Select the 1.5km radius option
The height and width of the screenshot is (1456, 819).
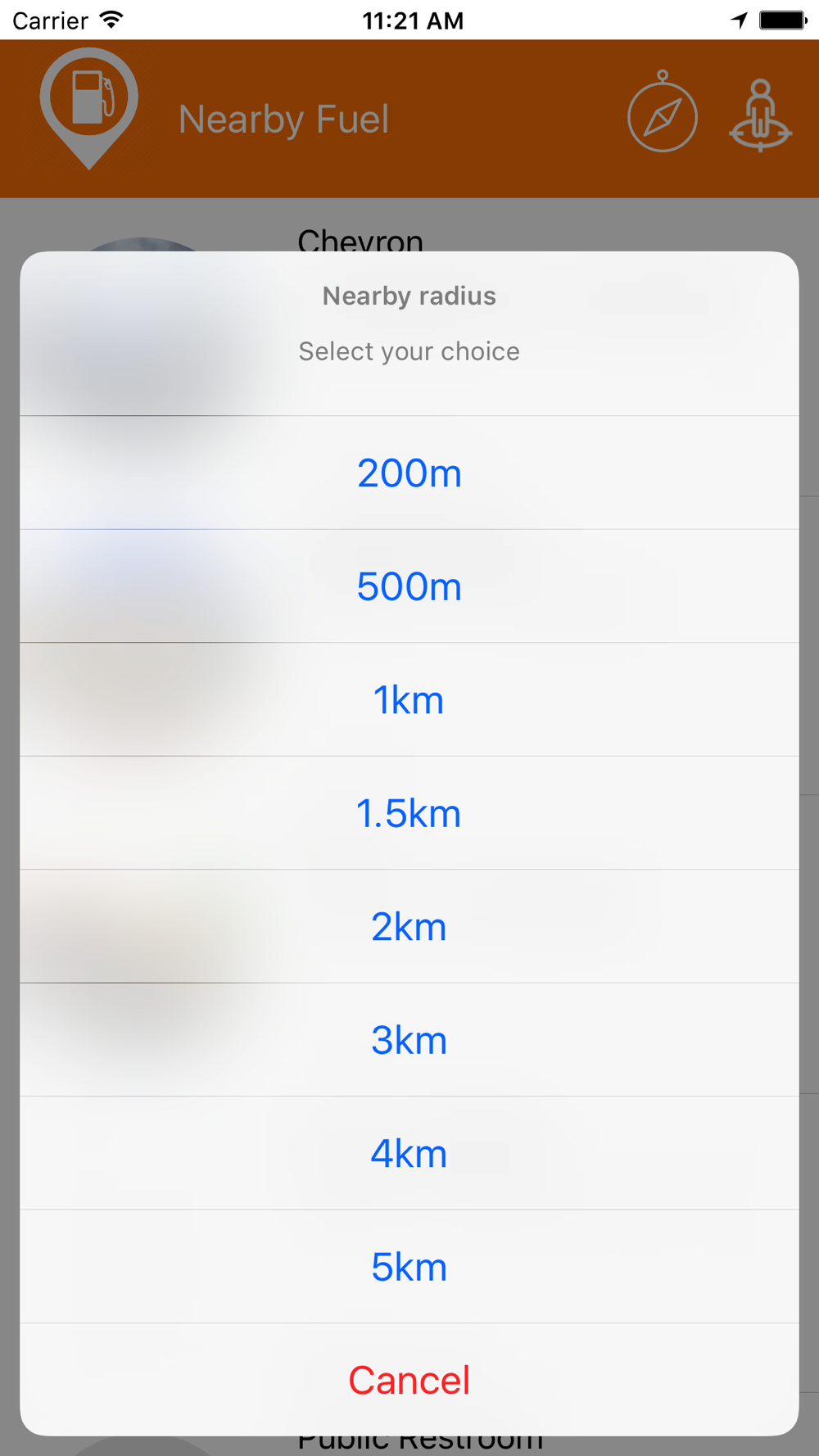click(x=409, y=813)
